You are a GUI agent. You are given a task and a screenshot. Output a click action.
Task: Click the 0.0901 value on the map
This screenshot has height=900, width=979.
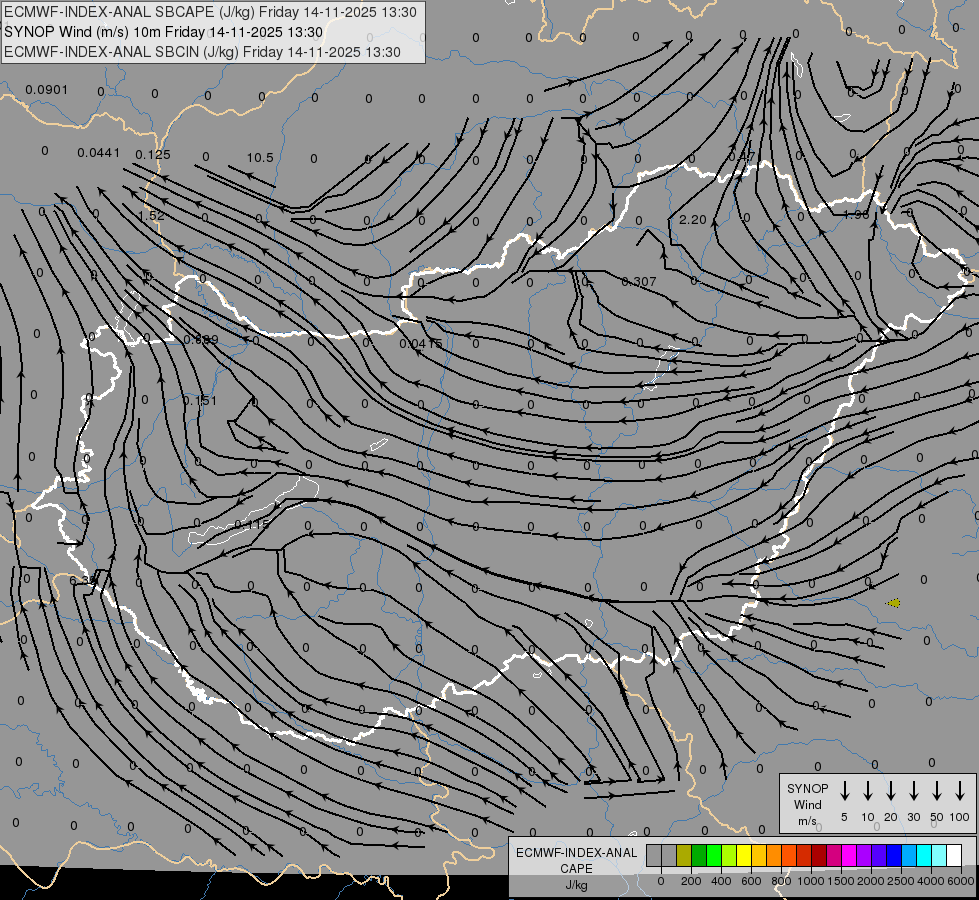click(46, 90)
